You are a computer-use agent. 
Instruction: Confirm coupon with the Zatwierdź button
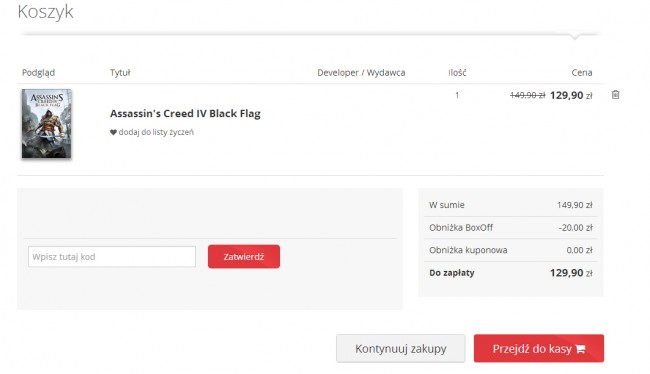(244, 257)
